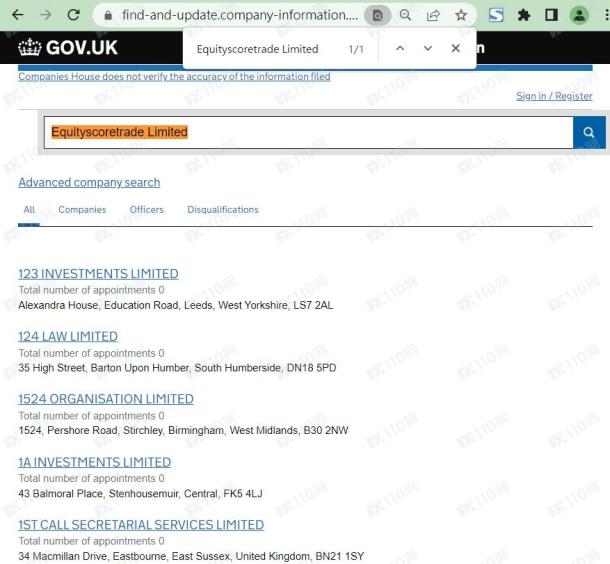The width and height of the screenshot is (610, 564).
Task: Go back with the browser back arrow
Action: point(18,15)
